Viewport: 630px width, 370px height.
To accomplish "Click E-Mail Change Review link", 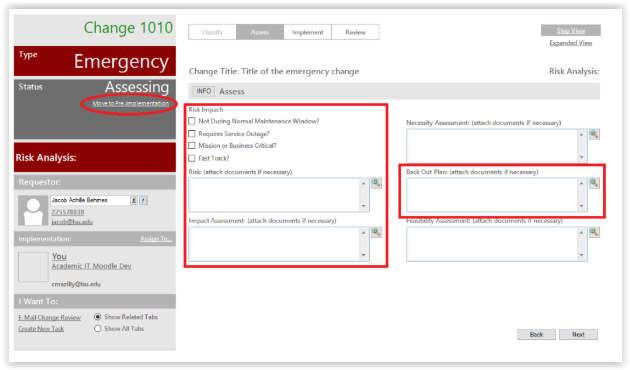I will click(49, 317).
